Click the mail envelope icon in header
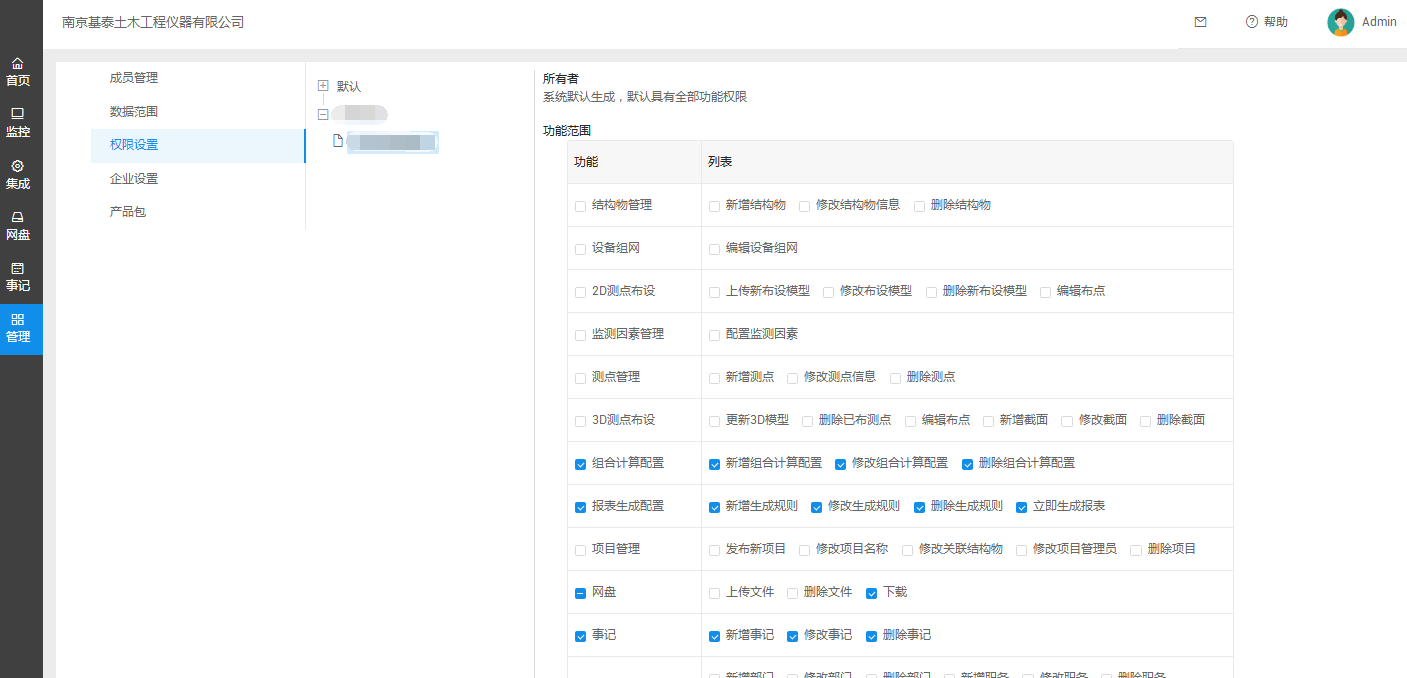 click(1200, 22)
